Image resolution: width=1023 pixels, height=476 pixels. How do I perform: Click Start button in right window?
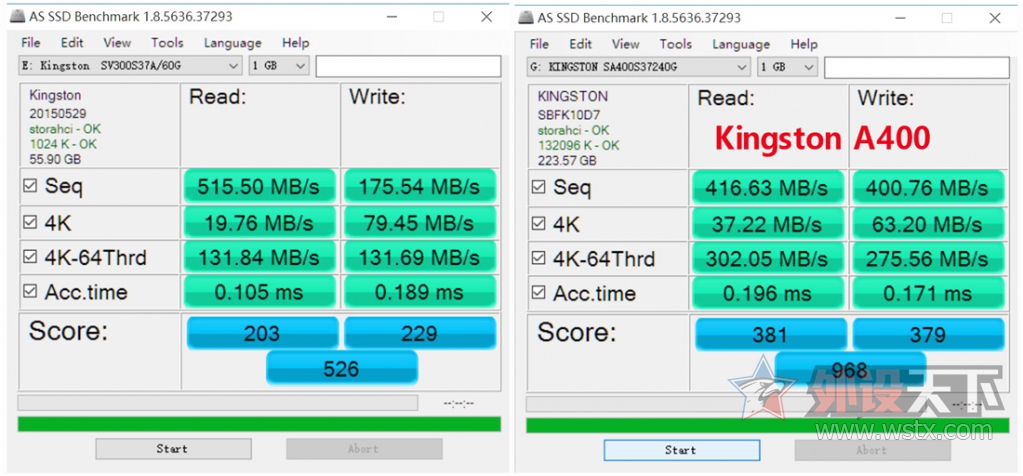(x=681, y=450)
